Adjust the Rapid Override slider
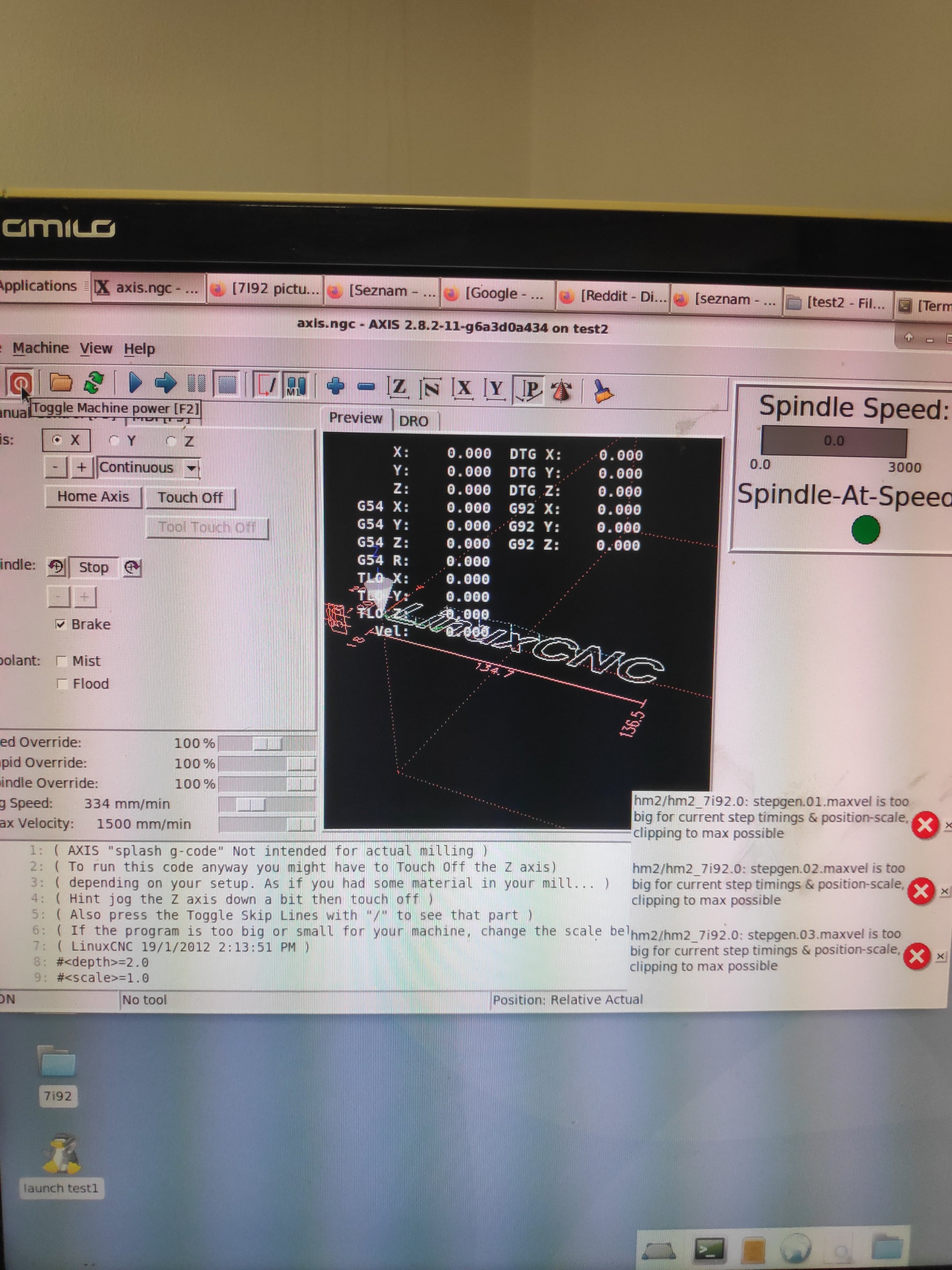This screenshot has height=1270, width=952. click(267, 764)
